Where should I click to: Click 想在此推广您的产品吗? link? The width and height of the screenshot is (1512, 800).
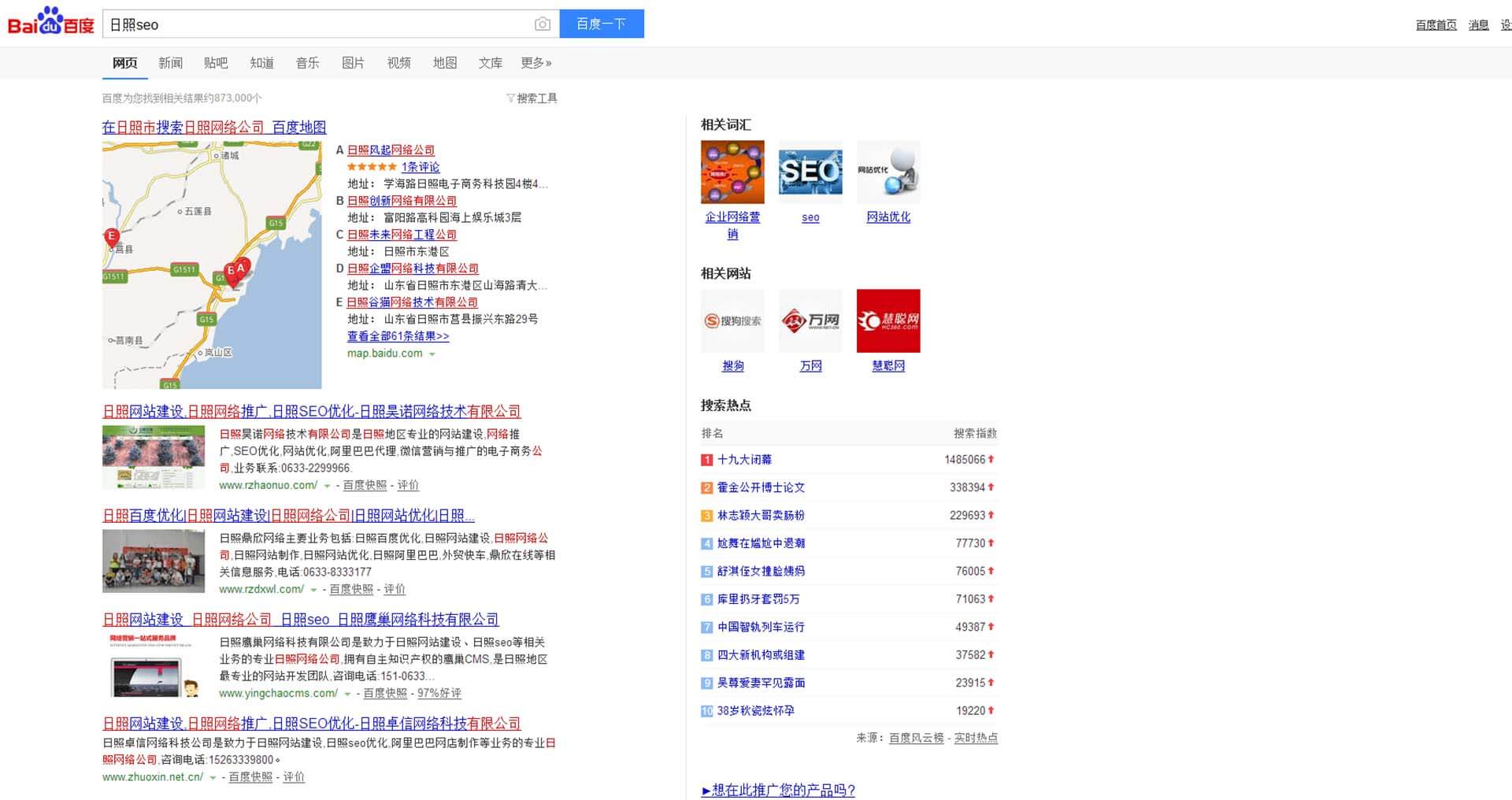click(778, 790)
